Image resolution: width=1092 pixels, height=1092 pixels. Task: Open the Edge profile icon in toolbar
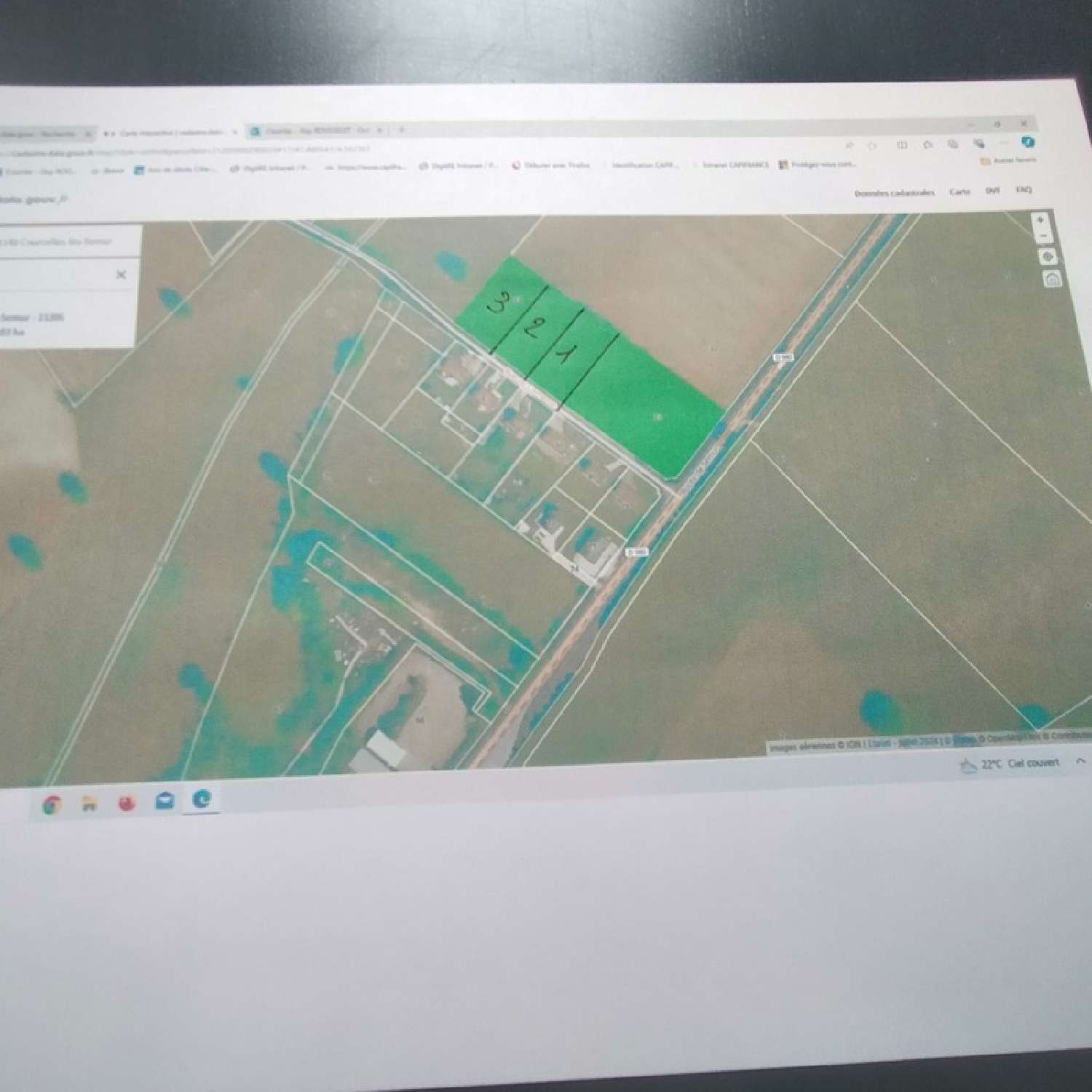1029,143
